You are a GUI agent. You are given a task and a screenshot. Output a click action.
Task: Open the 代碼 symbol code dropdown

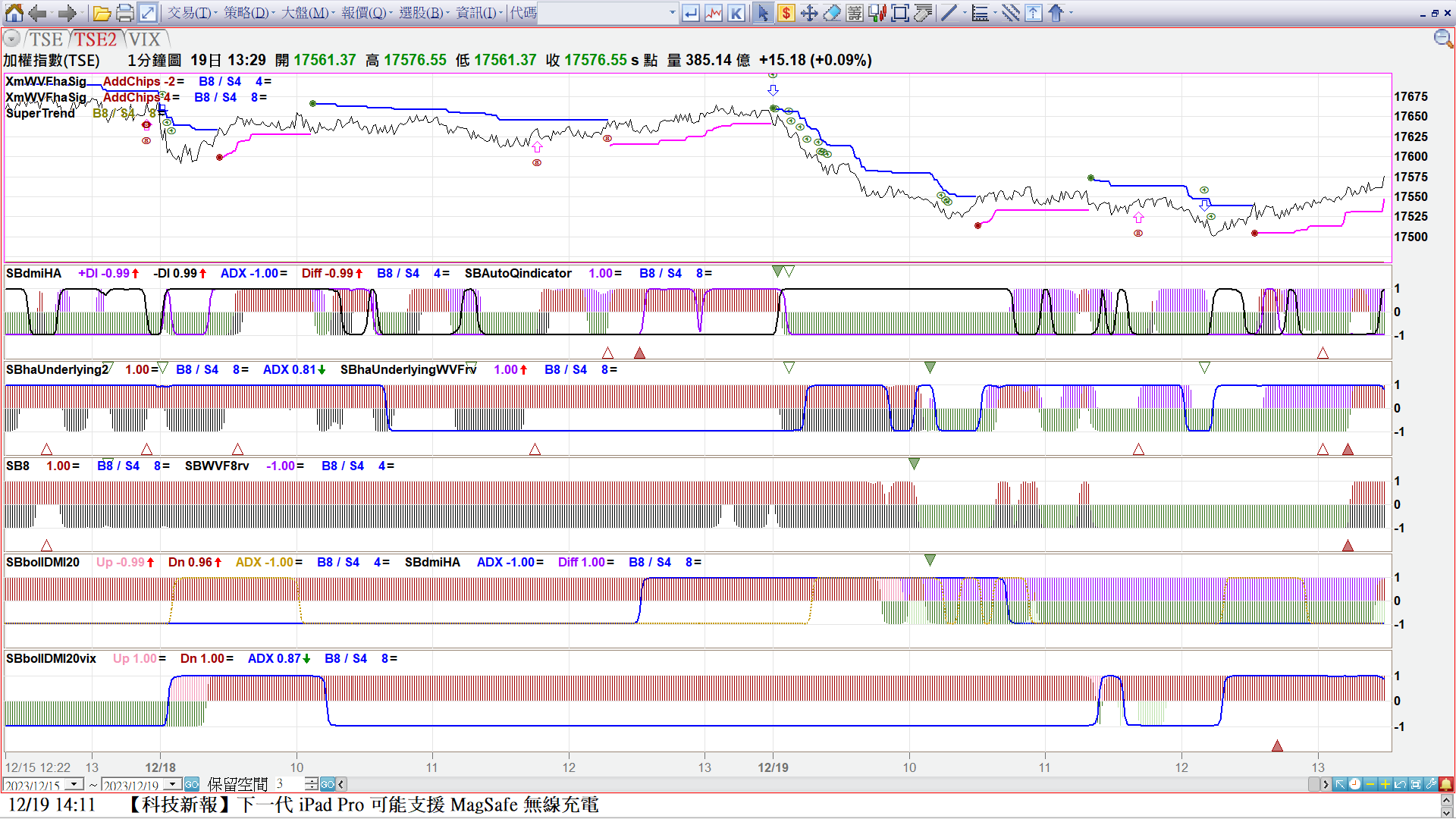[672, 13]
